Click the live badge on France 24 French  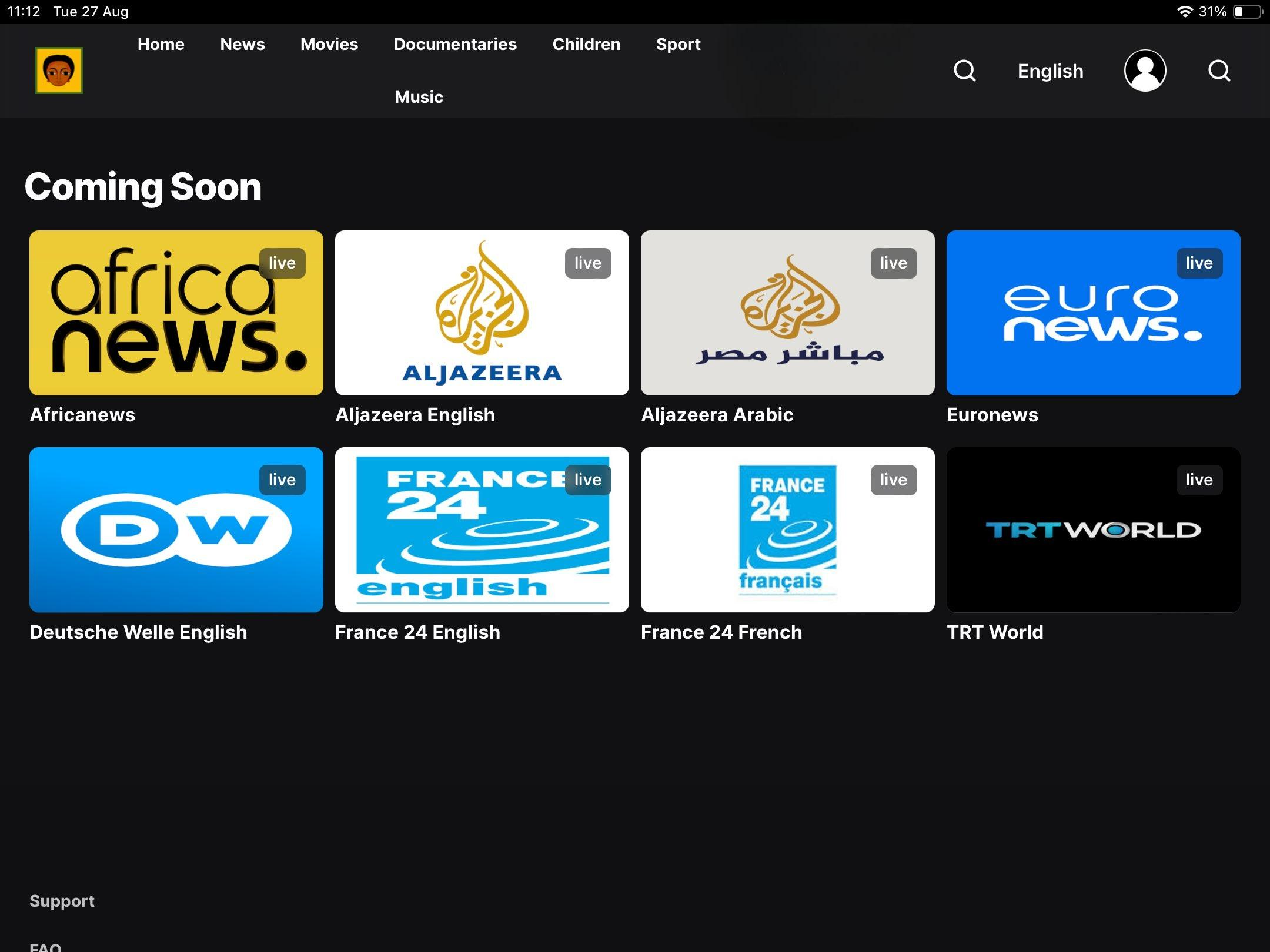click(894, 480)
